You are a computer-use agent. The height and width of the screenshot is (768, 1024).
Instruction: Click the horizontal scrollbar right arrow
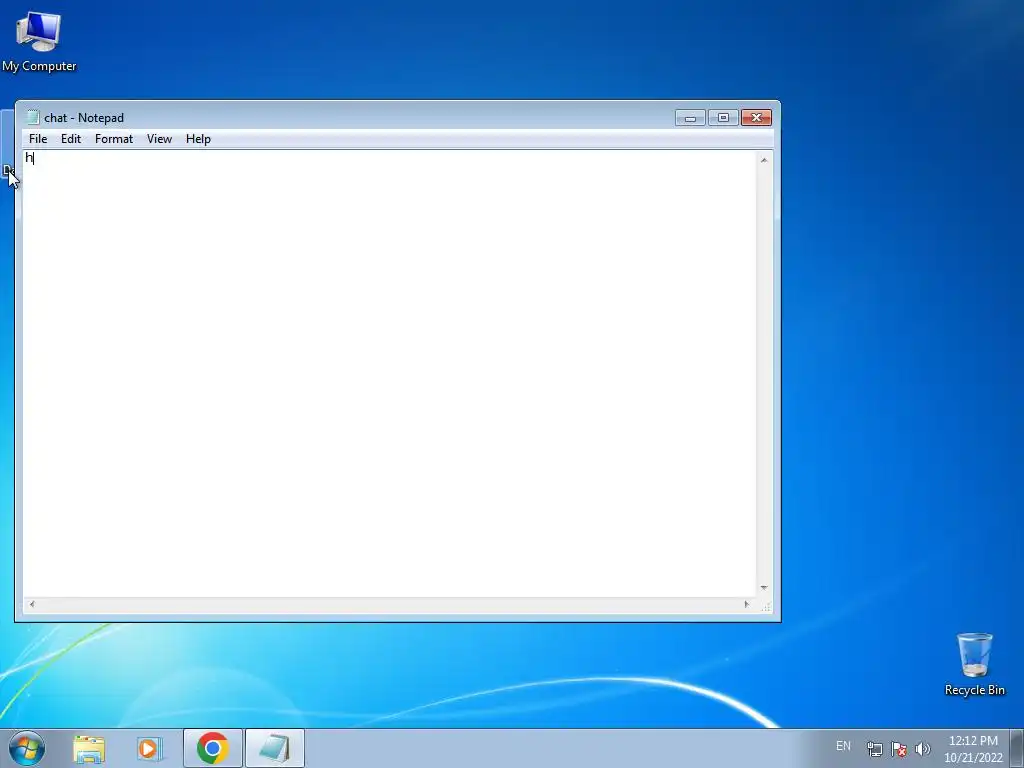[x=746, y=605]
